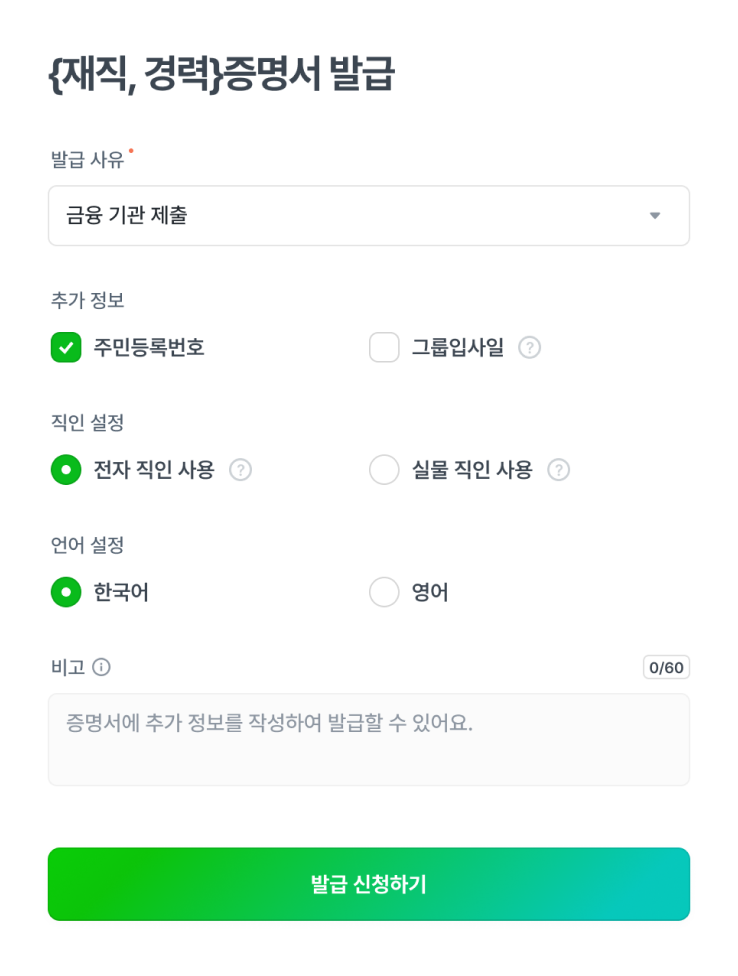Click the {재직, 경력}증명서 발급 heading
Viewport: 738px width, 976px height.
[221, 76]
